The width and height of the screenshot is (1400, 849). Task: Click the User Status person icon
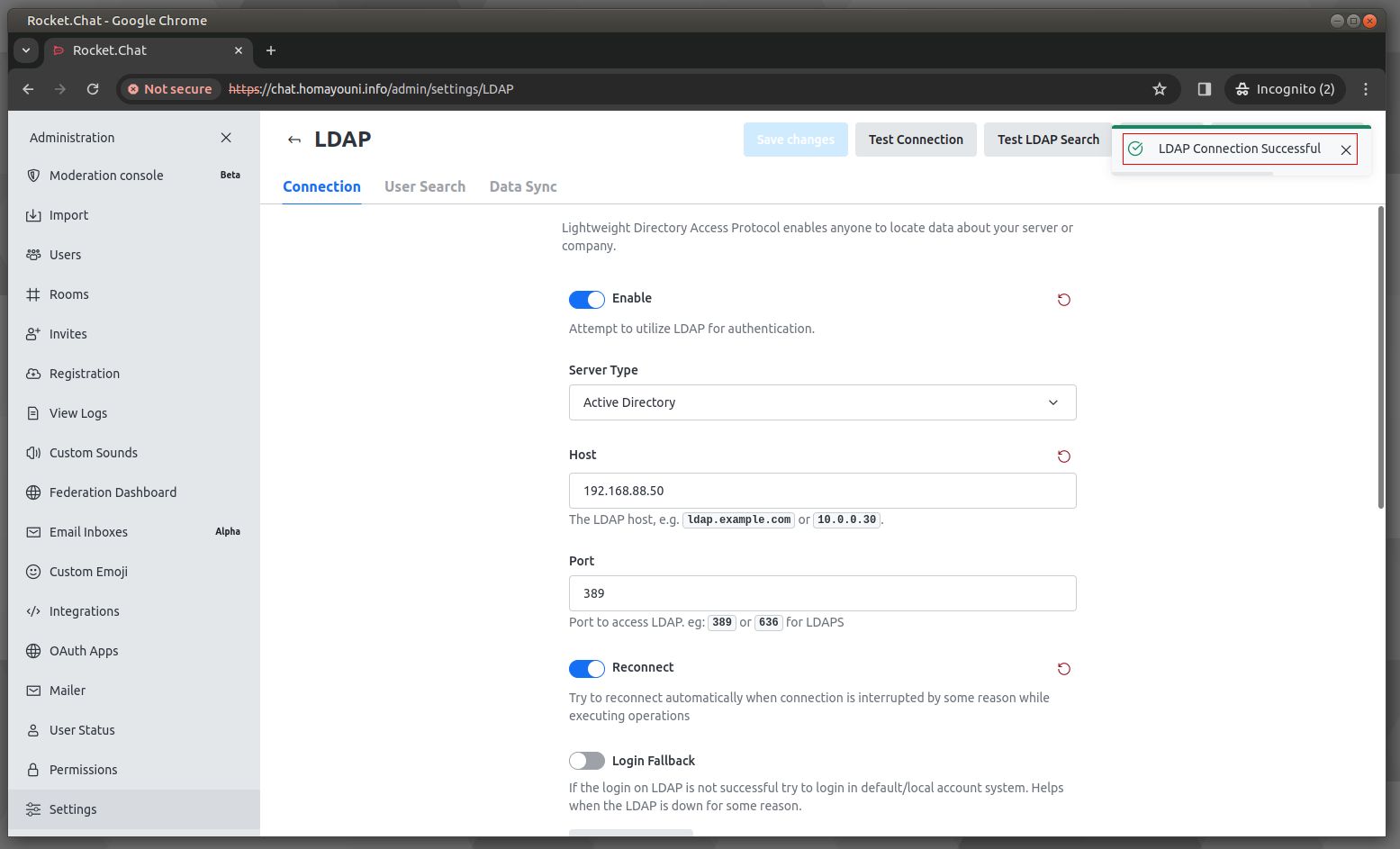[33, 730]
